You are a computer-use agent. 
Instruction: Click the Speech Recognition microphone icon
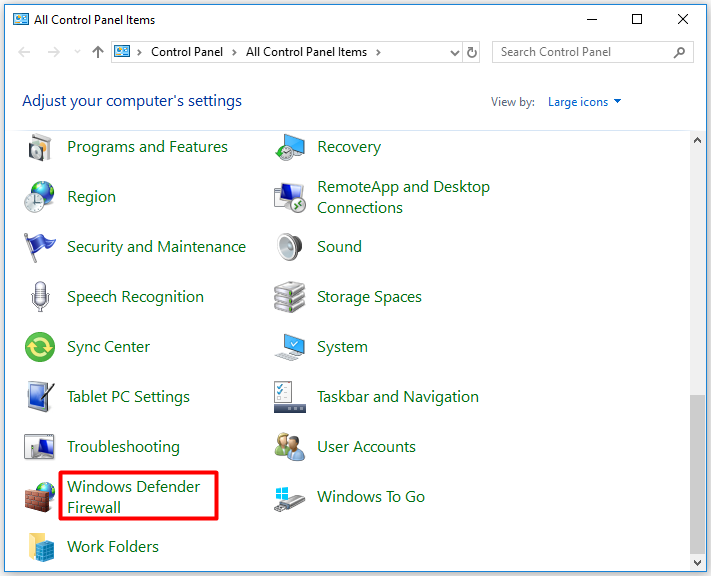click(x=40, y=297)
